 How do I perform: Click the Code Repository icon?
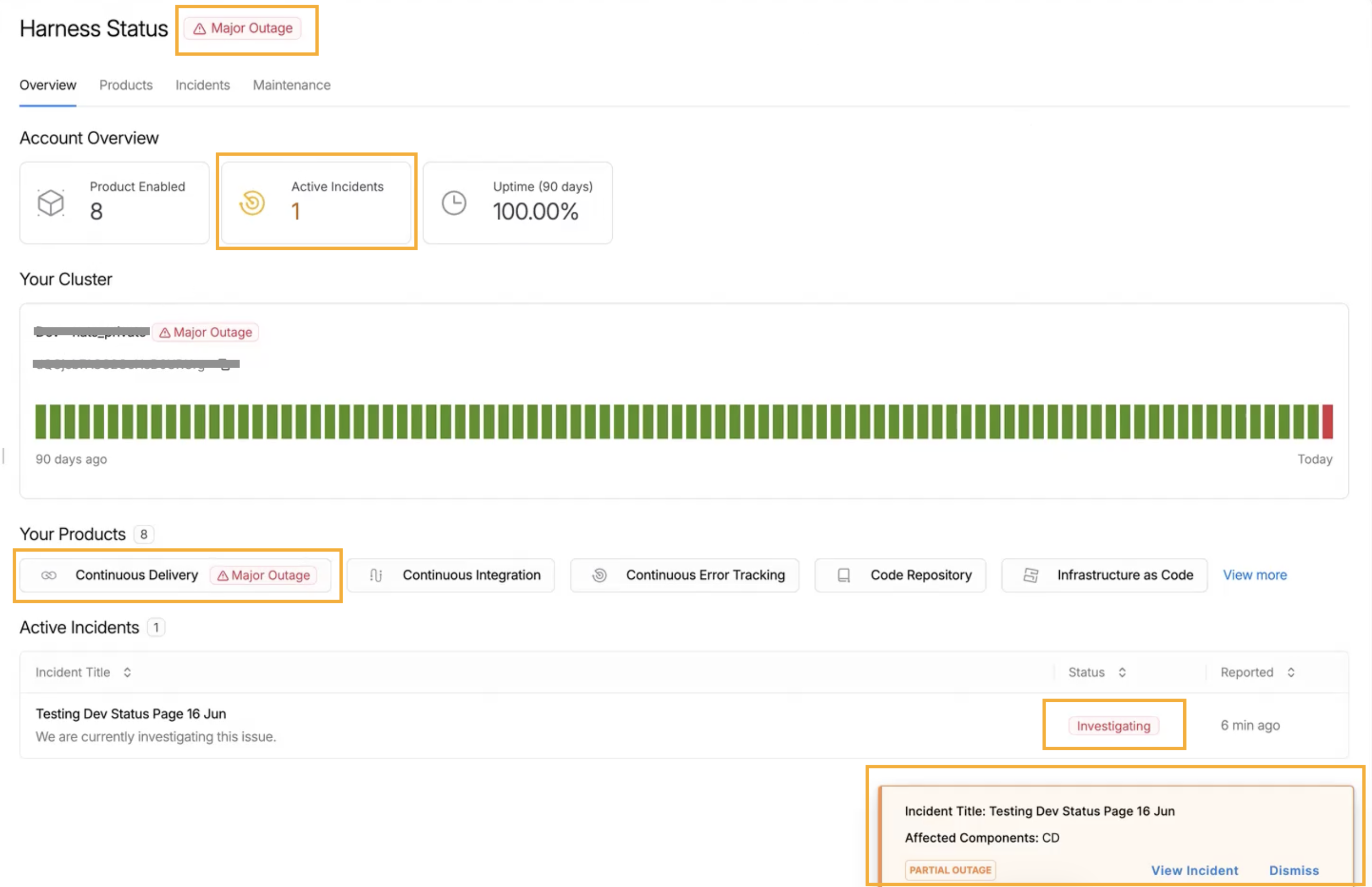pyautogui.click(x=844, y=575)
